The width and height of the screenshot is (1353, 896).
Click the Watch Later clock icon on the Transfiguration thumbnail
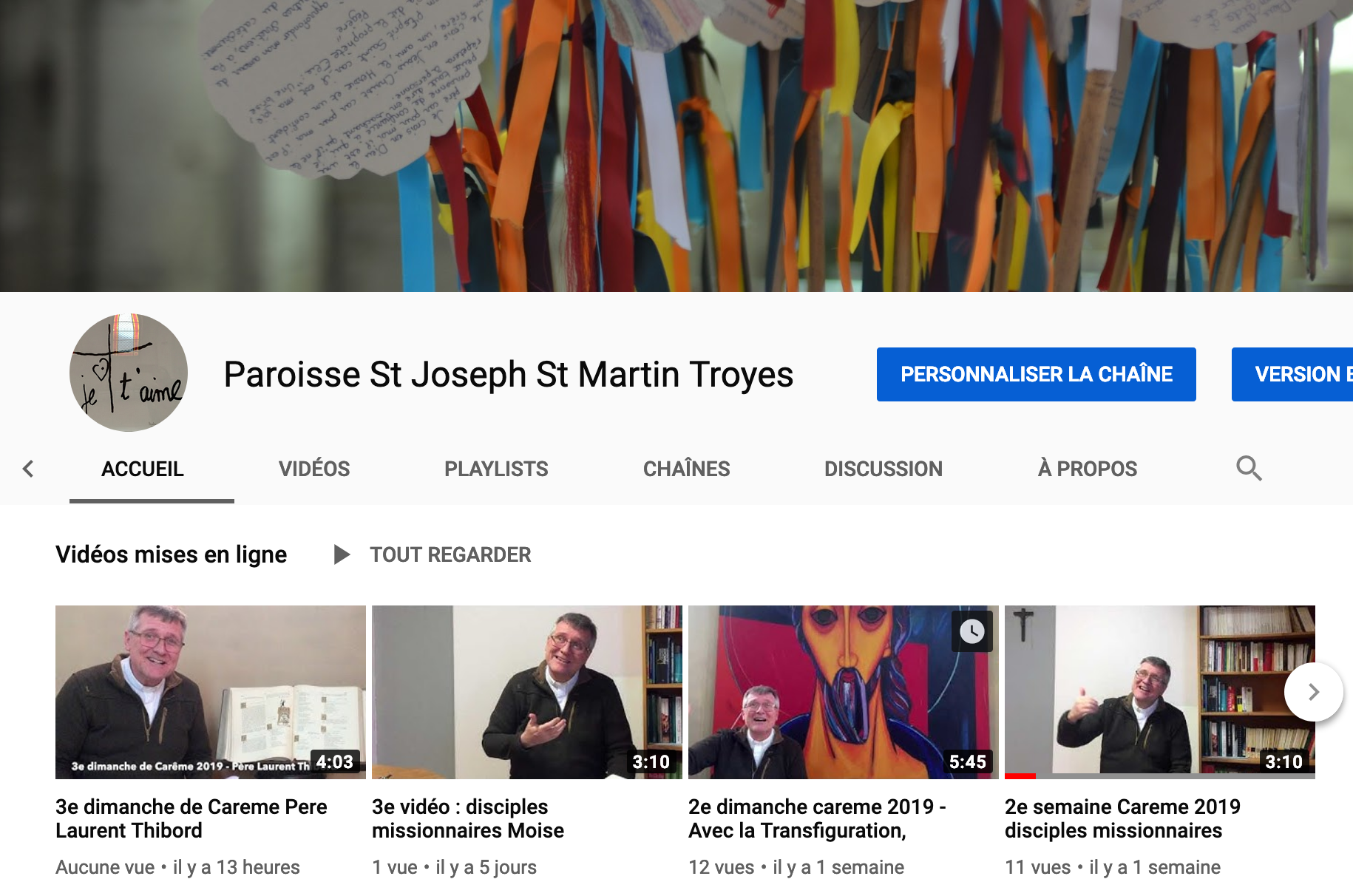click(x=971, y=631)
